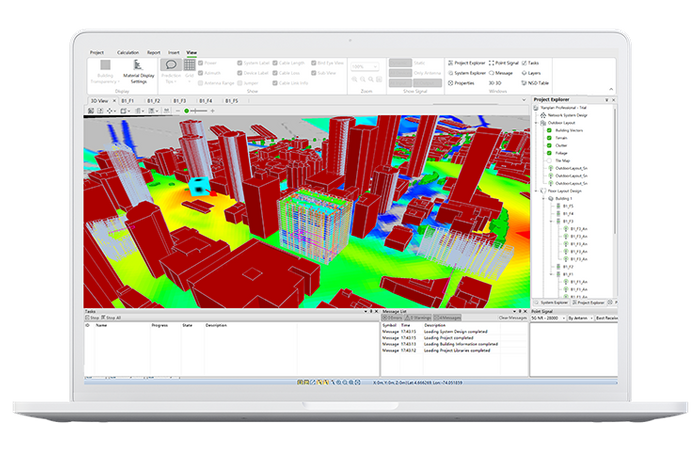
Task: Show the Point Signal window
Action: click(492, 62)
